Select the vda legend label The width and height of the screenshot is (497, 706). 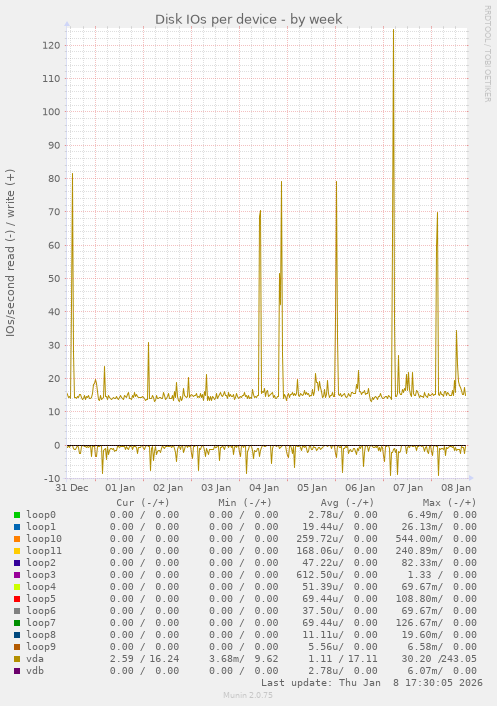35,659
